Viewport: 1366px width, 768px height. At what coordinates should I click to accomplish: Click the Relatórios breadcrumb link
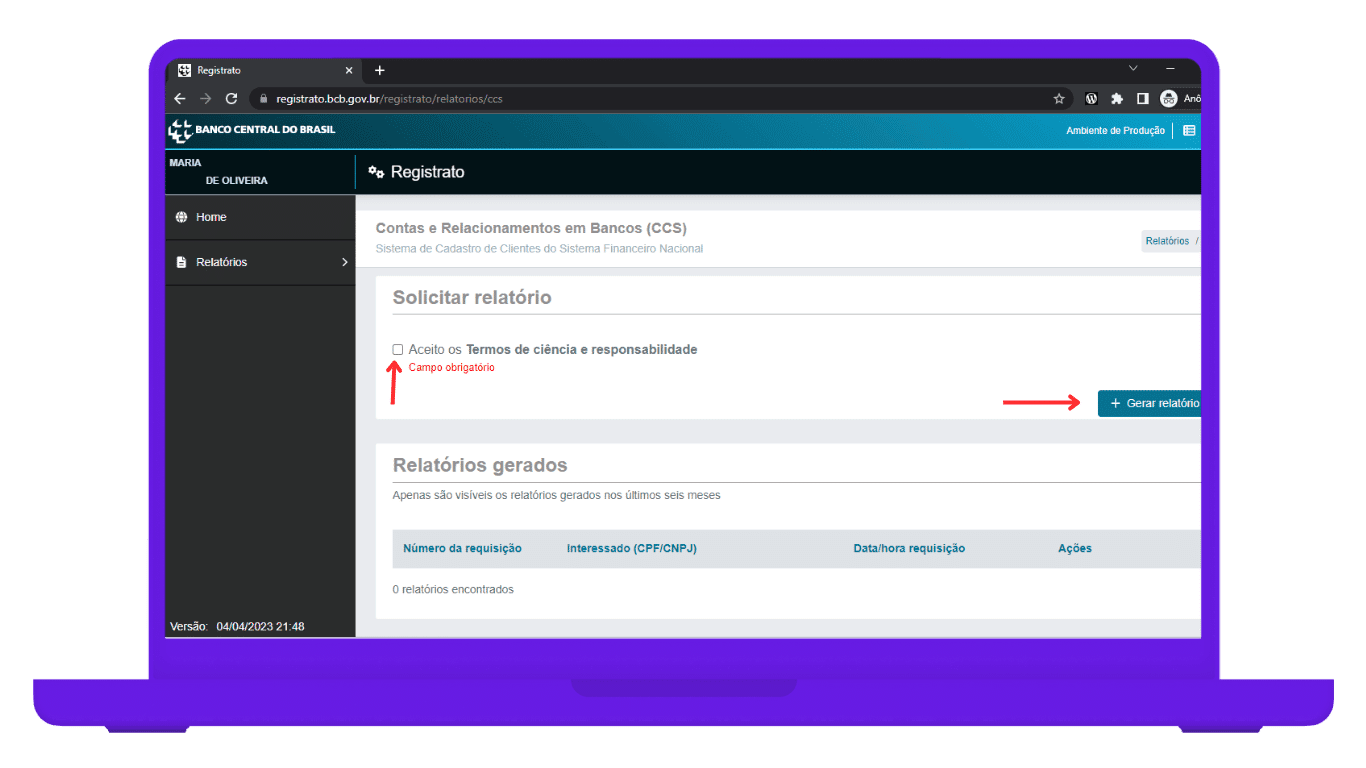[1167, 241]
